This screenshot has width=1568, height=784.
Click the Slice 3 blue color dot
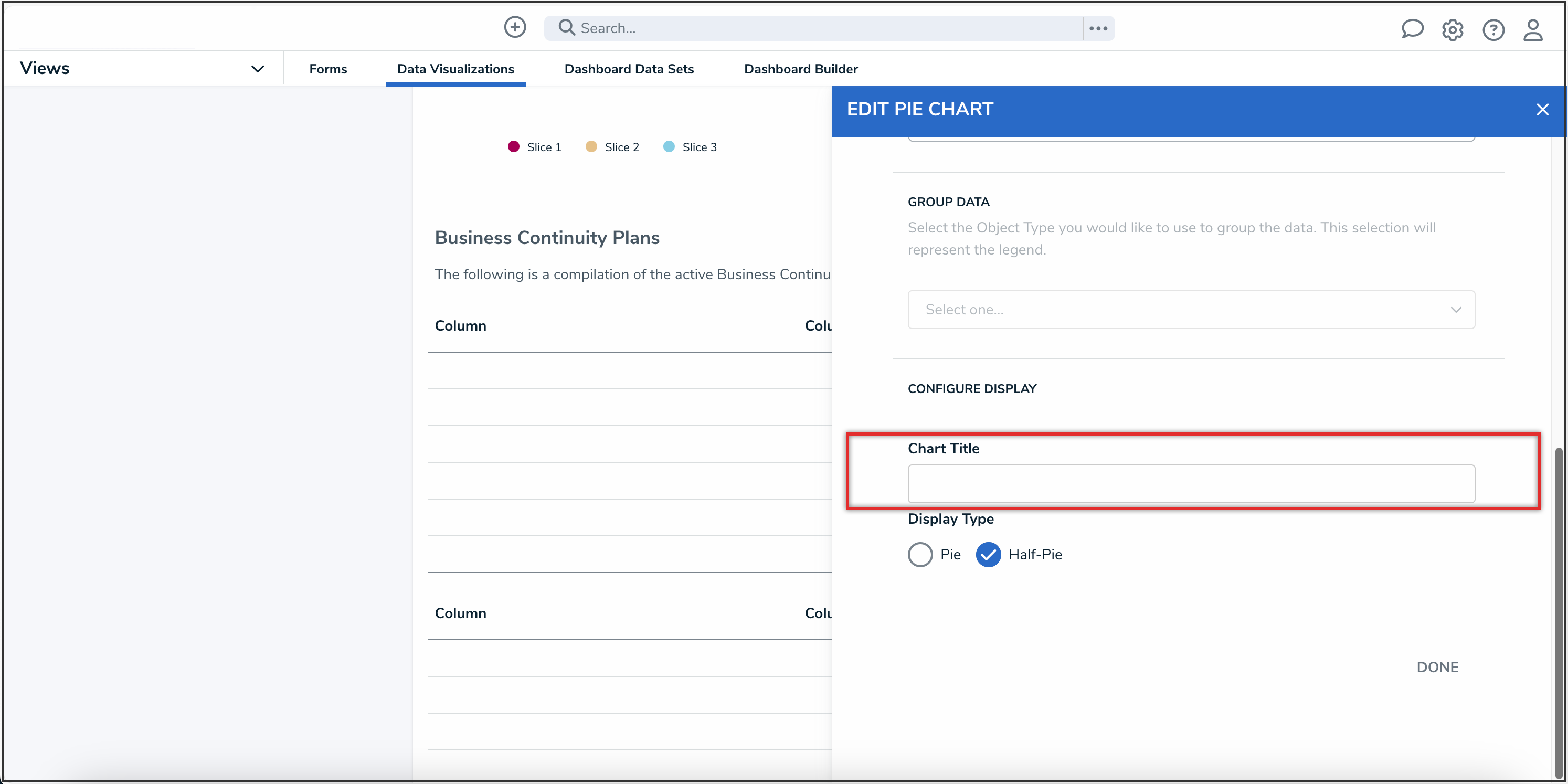669,147
